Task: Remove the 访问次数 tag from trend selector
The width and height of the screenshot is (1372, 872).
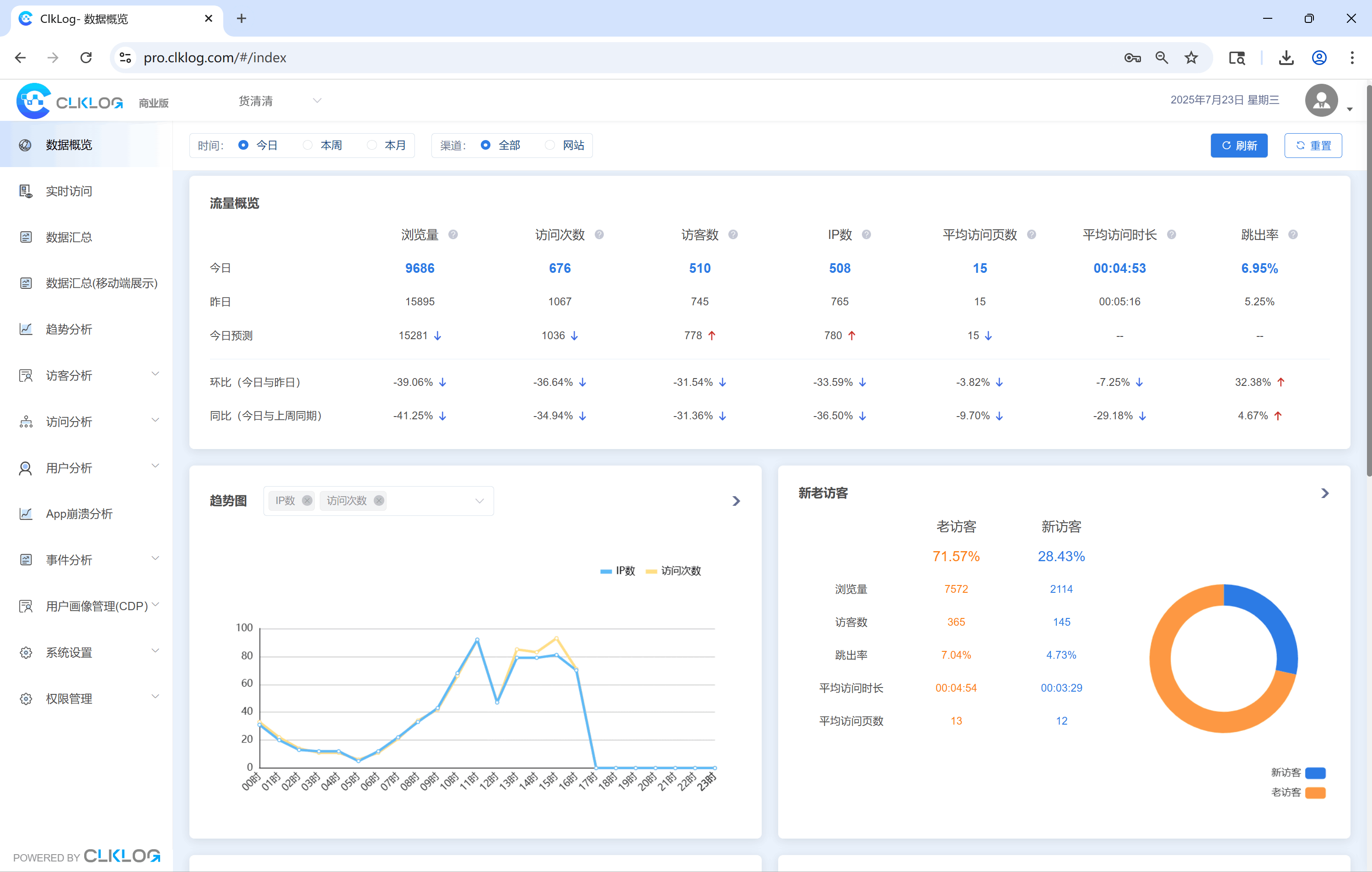Action: [379, 500]
